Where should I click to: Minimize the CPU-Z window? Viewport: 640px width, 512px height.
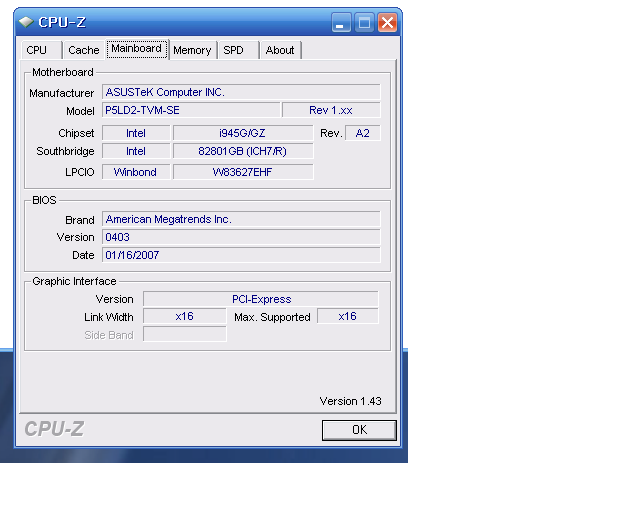click(341, 22)
